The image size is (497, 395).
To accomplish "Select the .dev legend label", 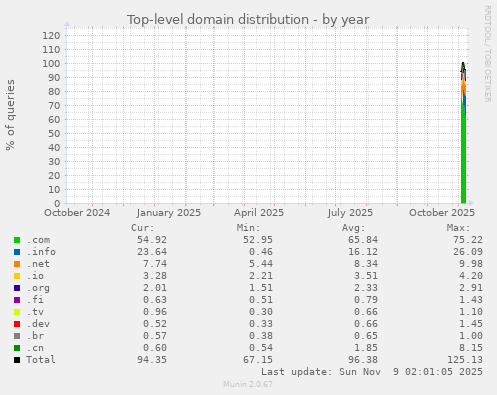I will (x=38, y=324).
